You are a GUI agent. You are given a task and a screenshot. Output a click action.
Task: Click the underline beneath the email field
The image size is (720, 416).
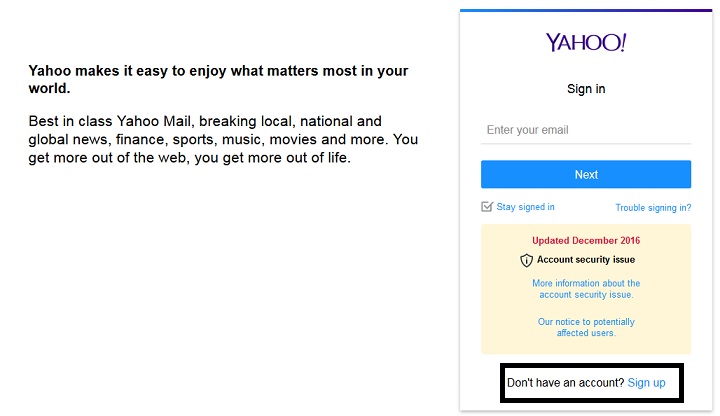click(x=586, y=144)
